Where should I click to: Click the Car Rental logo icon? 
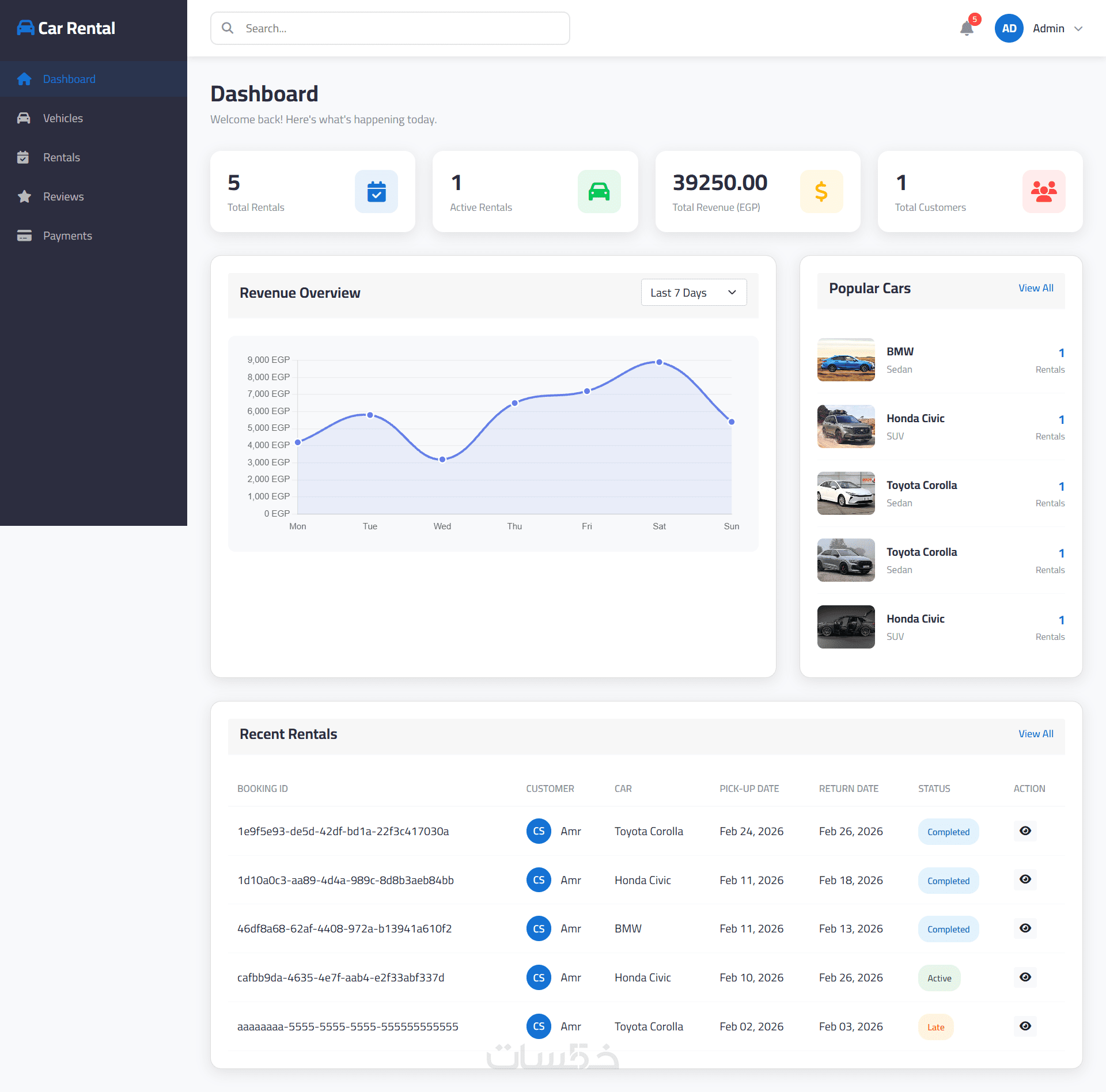pos(25,28)
